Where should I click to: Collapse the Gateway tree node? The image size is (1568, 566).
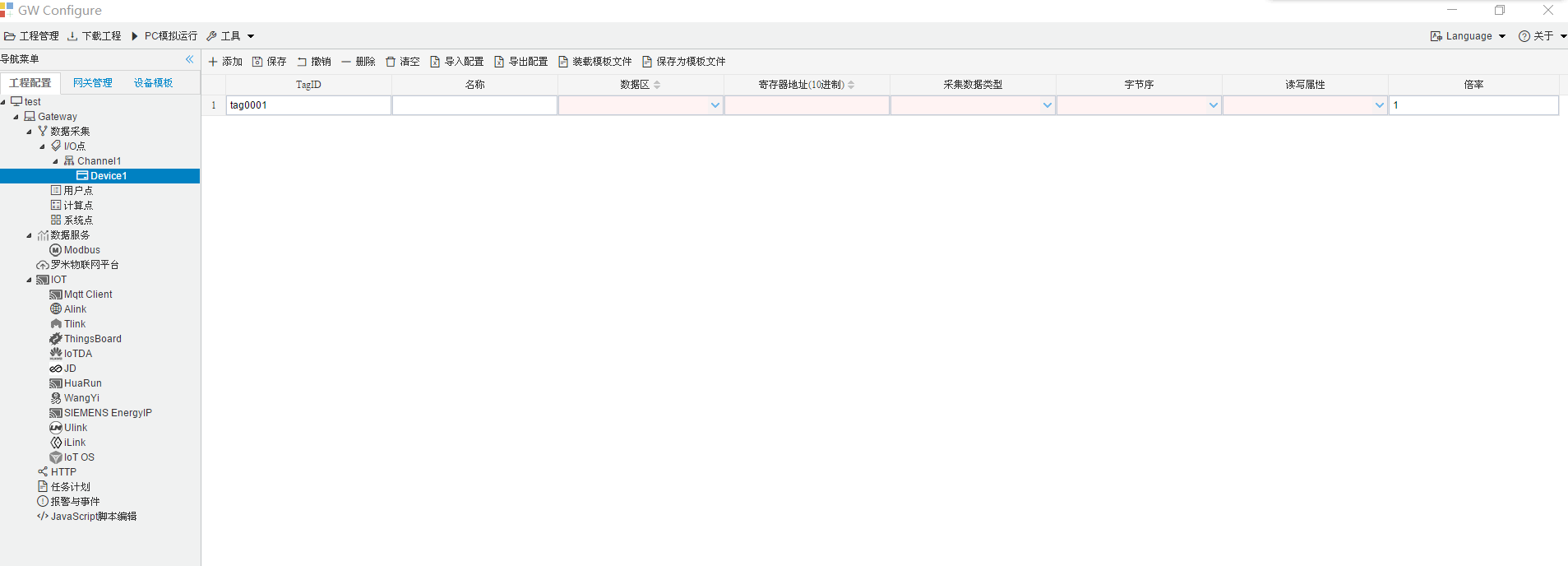coord(16,117)
